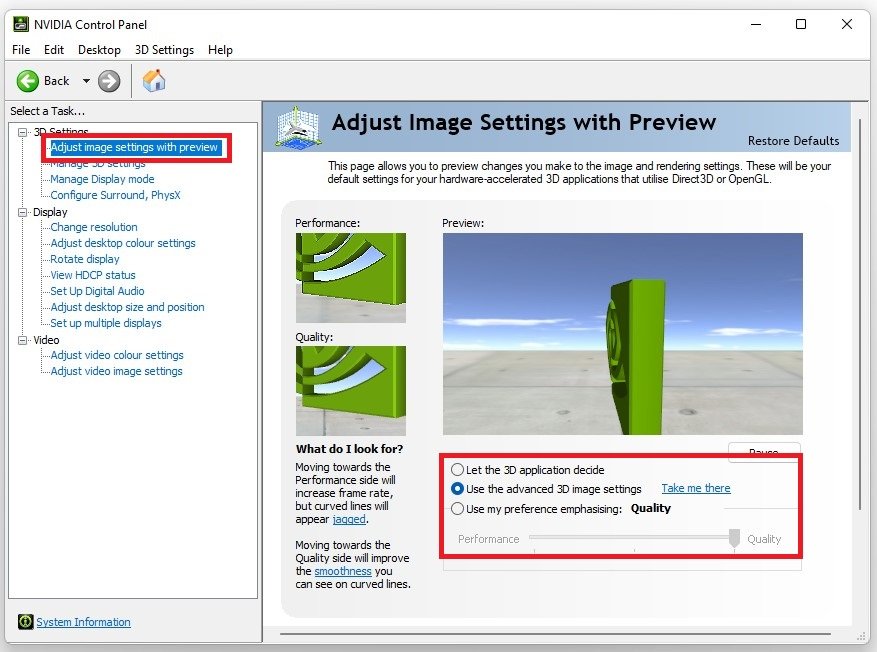Select Change resolution in task tree
Image resolution: width=877 pixels, height=652 pixels.
click(94, 227)
